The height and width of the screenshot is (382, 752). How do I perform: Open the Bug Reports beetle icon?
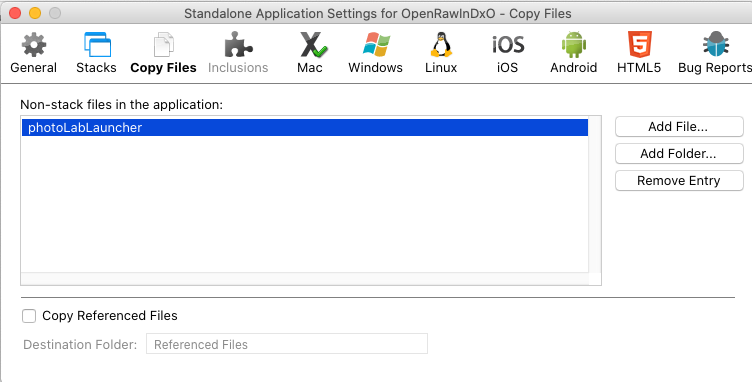[716, 45]
